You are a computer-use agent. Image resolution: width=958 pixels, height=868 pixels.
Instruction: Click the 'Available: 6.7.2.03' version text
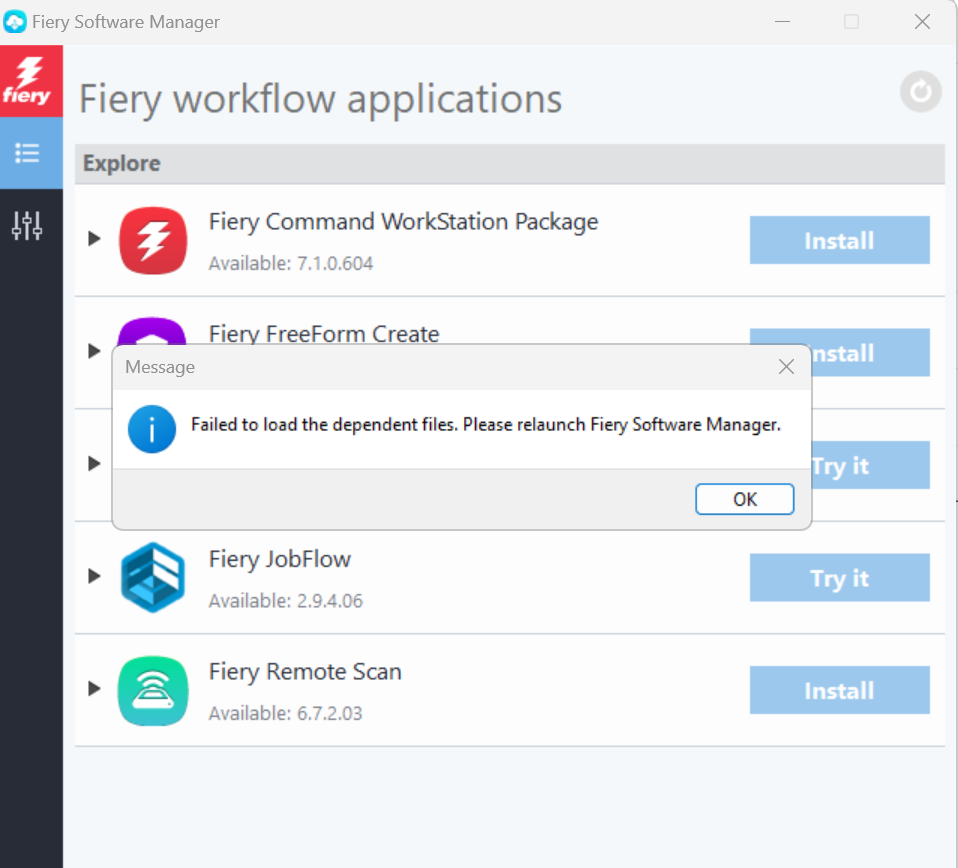(x=286, y=713)
